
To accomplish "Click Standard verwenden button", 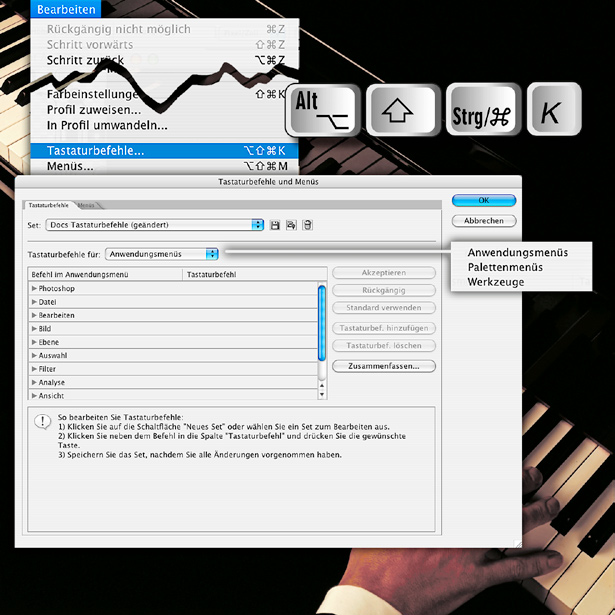I will coord(384,308).
